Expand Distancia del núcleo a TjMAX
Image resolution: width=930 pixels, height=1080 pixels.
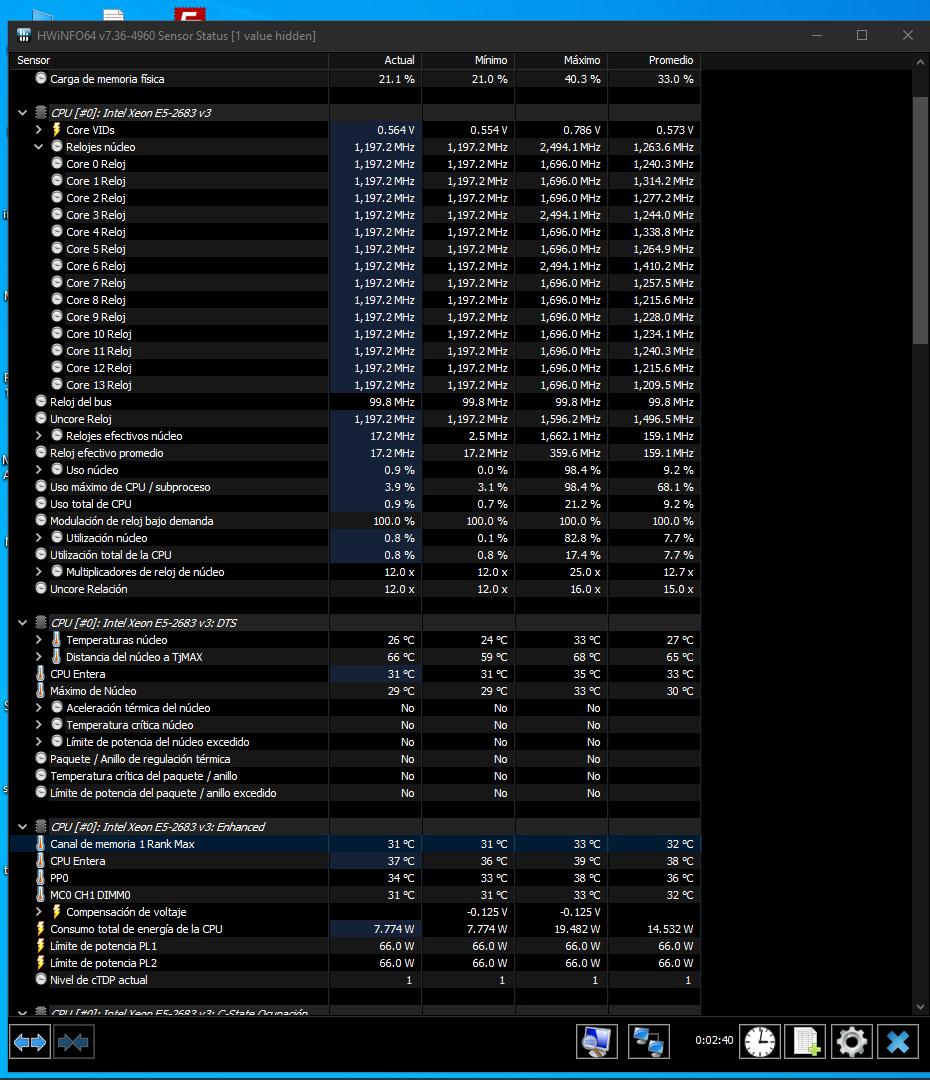click(39, 657)
